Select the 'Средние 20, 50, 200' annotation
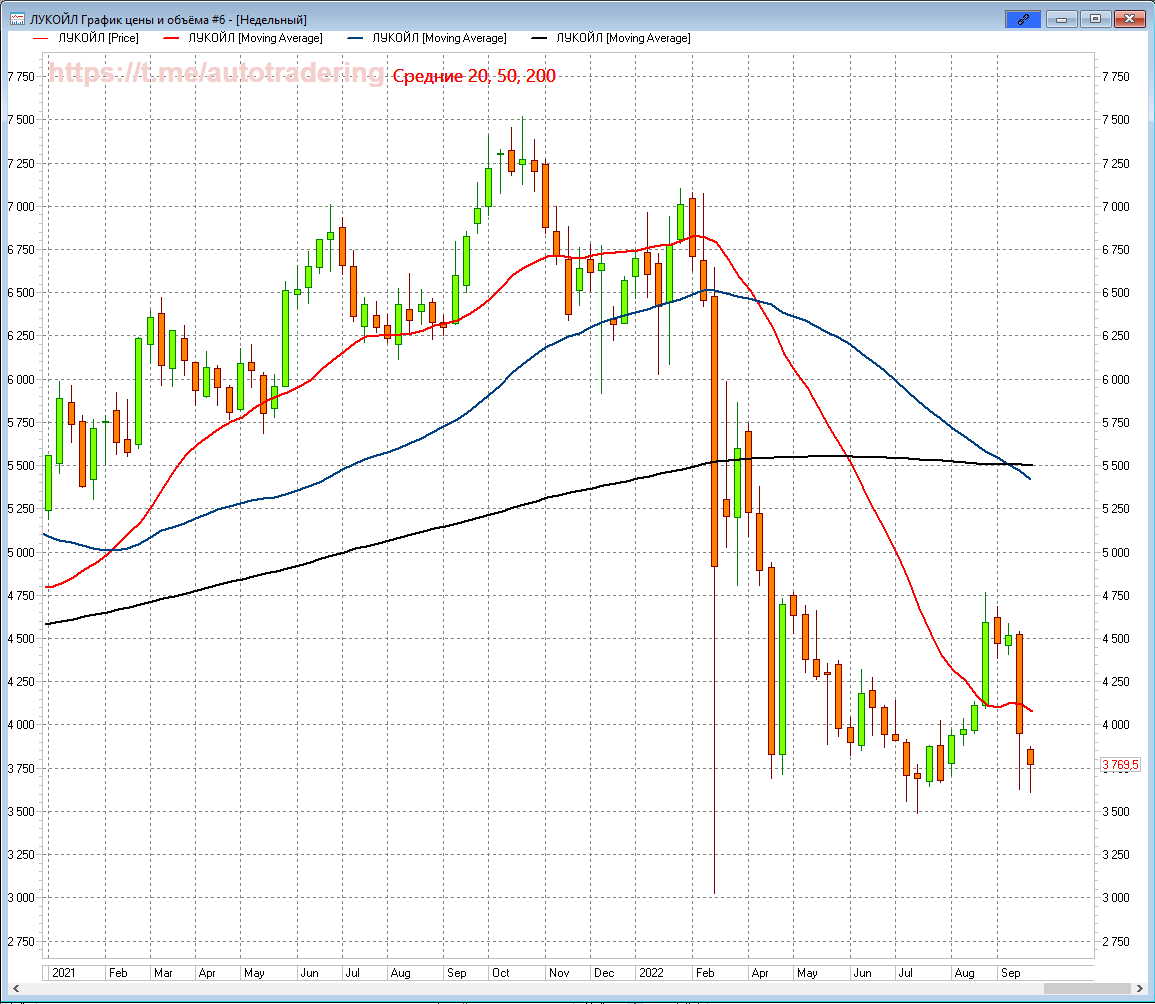 [x=474, y=76]
